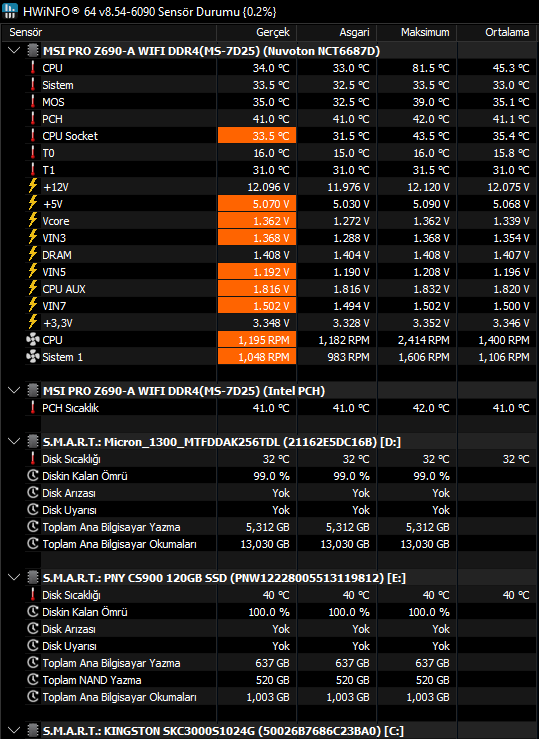
Task: Click lightning icon of DRAM row
Action: pyautogui.click(x=33, y=254)
